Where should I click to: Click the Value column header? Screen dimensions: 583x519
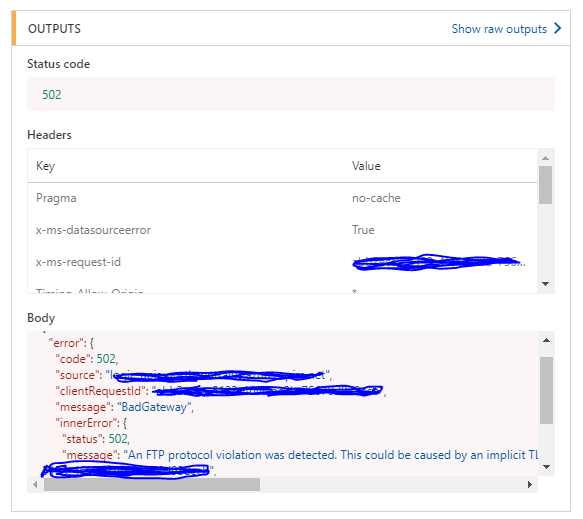[366, 166]
